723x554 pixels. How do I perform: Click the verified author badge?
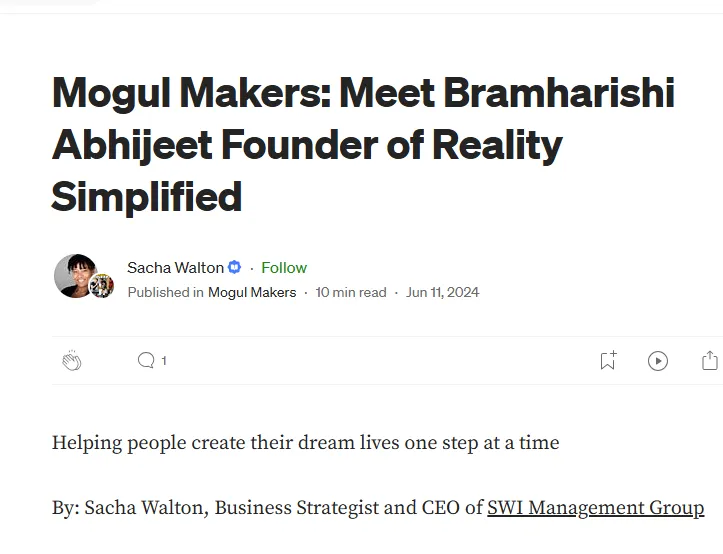[x=235, y=267]
